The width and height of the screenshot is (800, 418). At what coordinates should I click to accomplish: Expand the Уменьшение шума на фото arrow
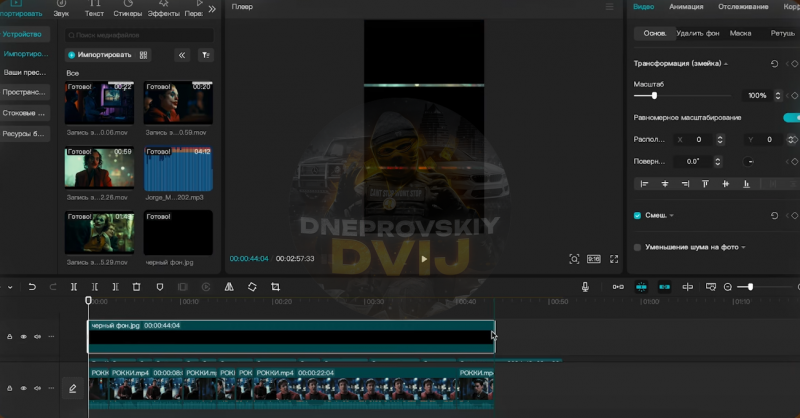pyautogui.click(x=743, y=247)
